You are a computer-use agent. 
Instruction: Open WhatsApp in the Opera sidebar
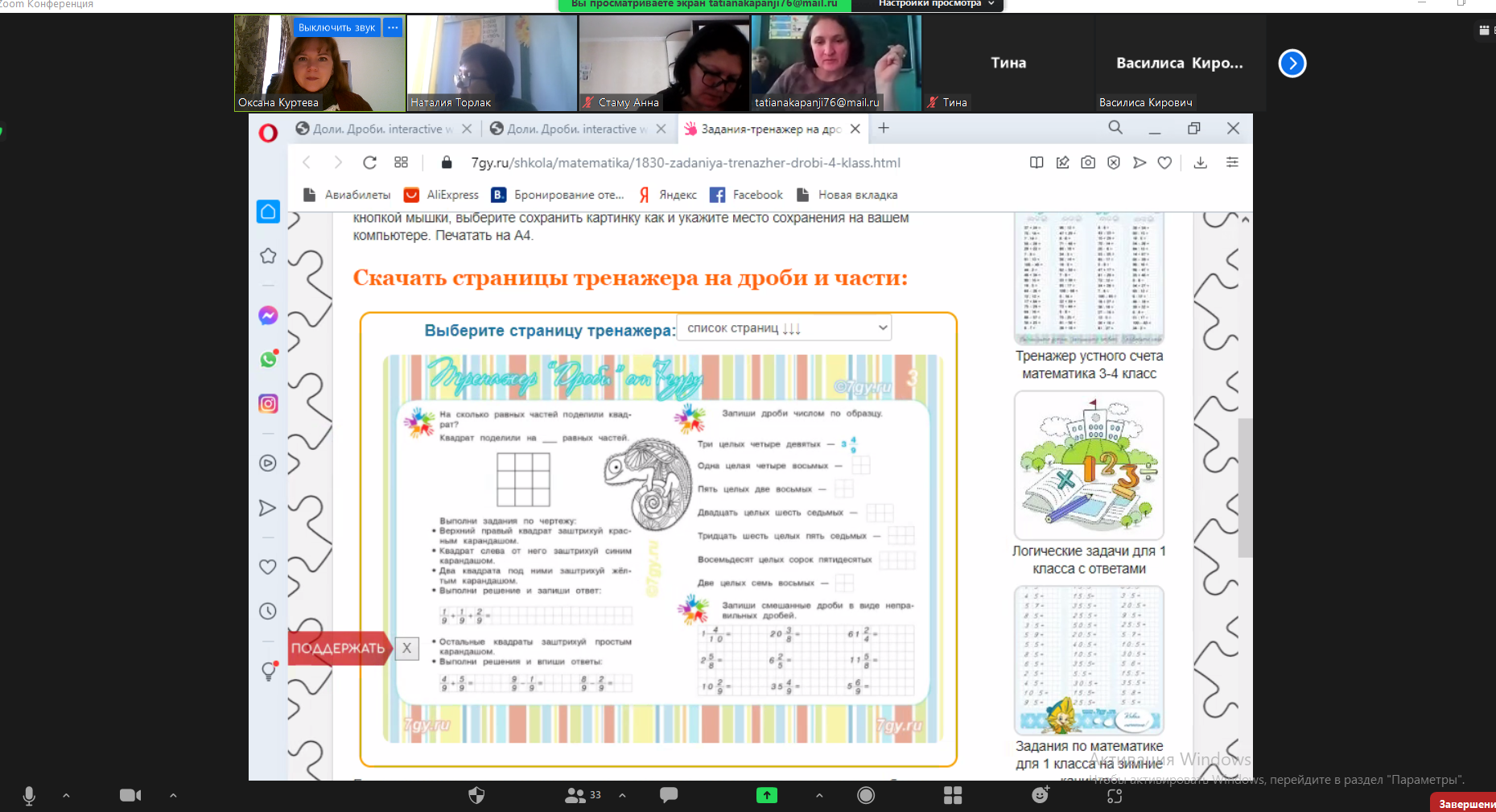(268, 359)
